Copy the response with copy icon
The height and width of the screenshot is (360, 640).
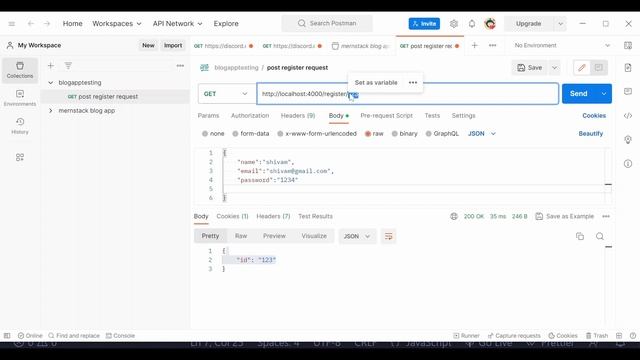pyautogui.click(x=580, y=236)
